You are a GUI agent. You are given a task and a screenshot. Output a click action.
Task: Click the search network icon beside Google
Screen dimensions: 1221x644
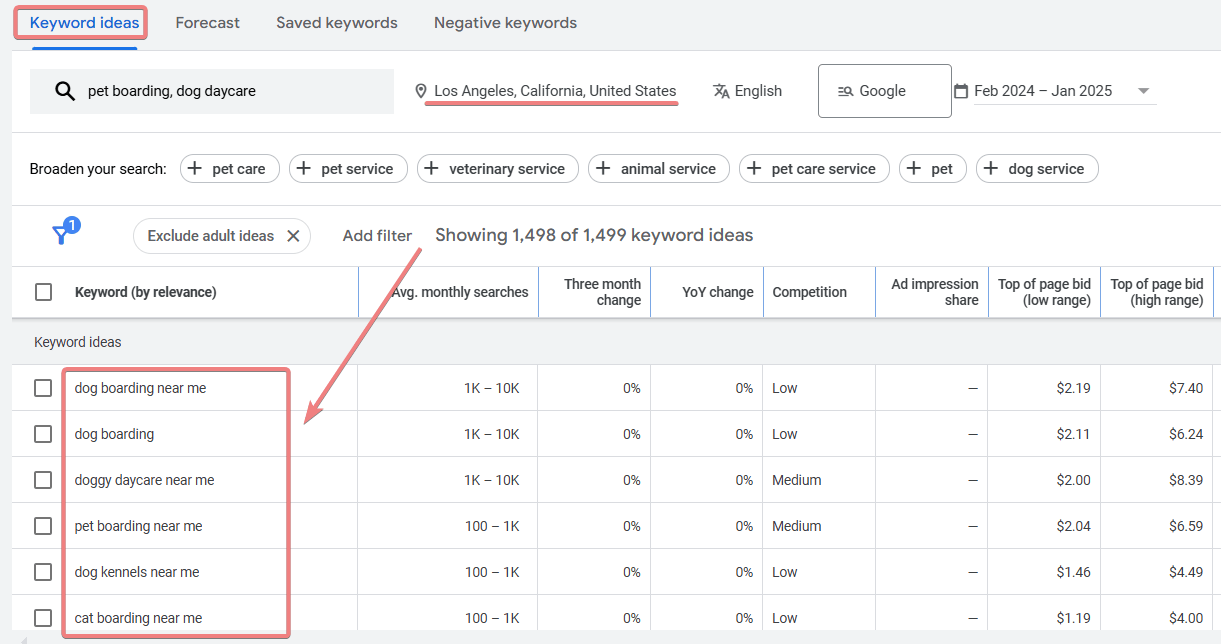[846, 91]
